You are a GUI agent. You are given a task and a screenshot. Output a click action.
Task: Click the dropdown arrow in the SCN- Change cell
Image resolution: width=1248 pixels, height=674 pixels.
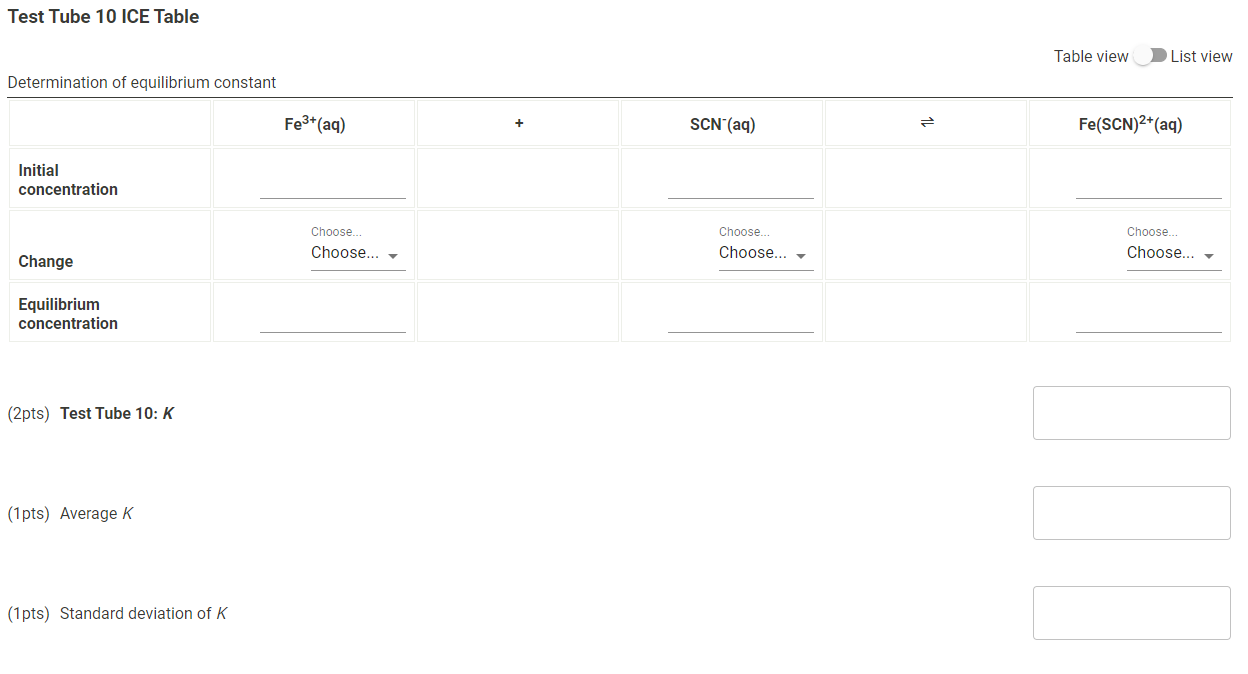pos(801,256)
